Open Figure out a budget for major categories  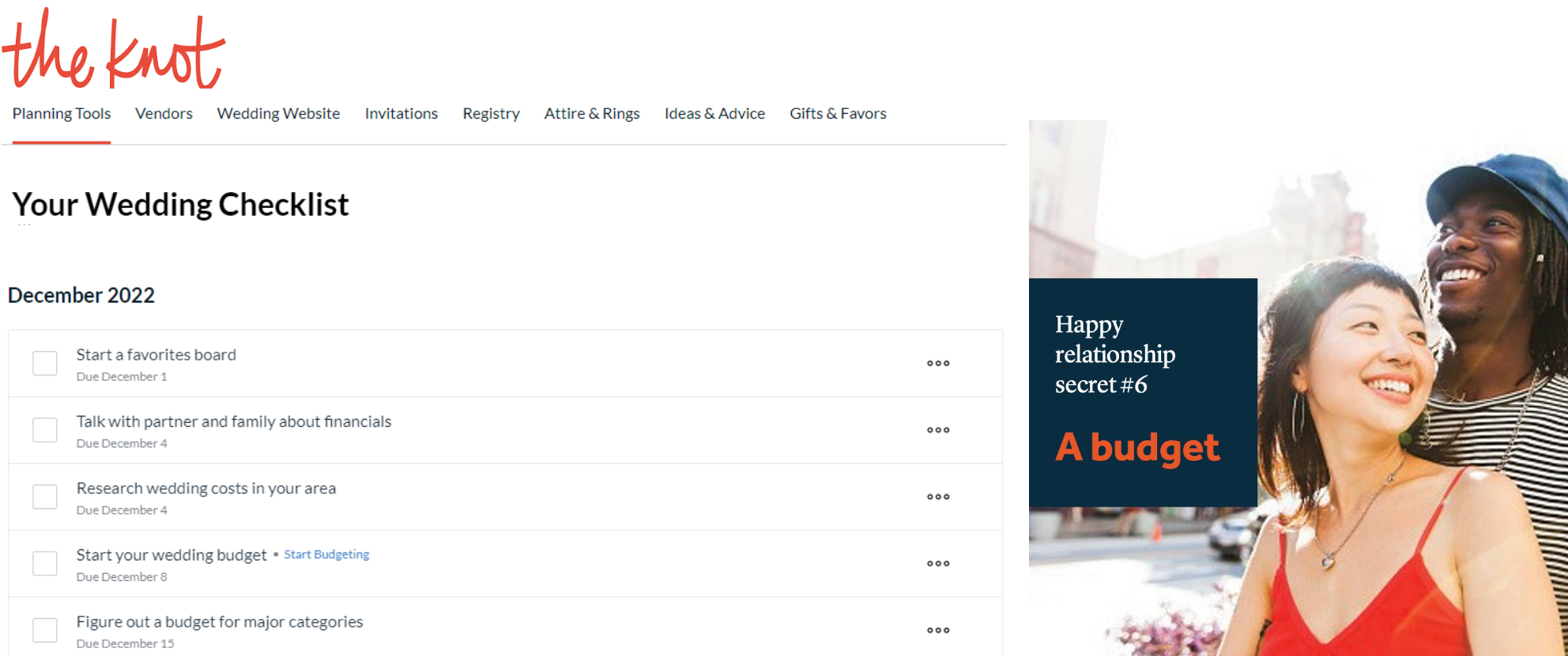point(219,622)
